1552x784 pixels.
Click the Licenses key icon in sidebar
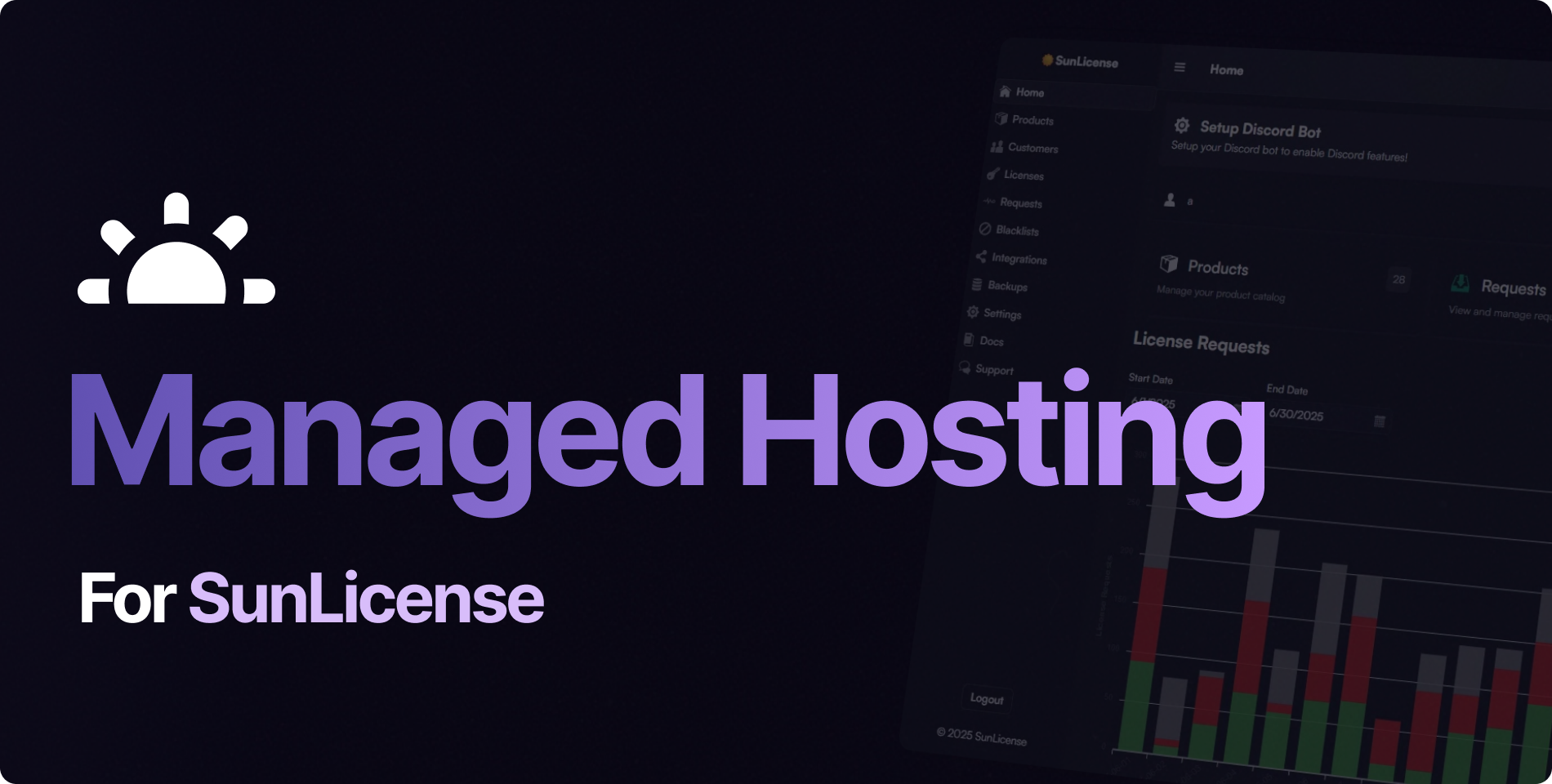[x=992, y=173]
